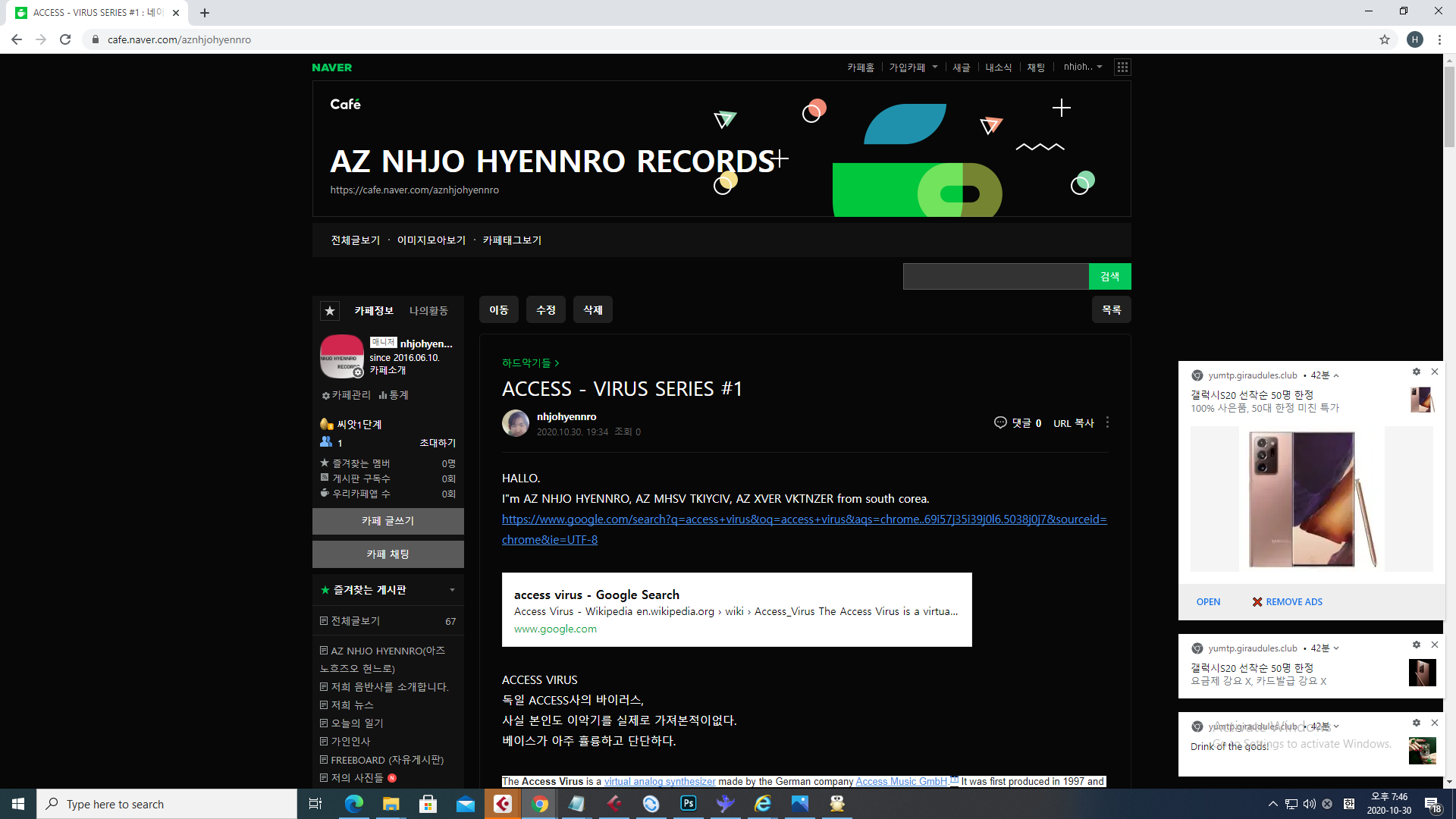1456x819 pixels.
Task: Open 새글 in top bar
Action: 962,67
